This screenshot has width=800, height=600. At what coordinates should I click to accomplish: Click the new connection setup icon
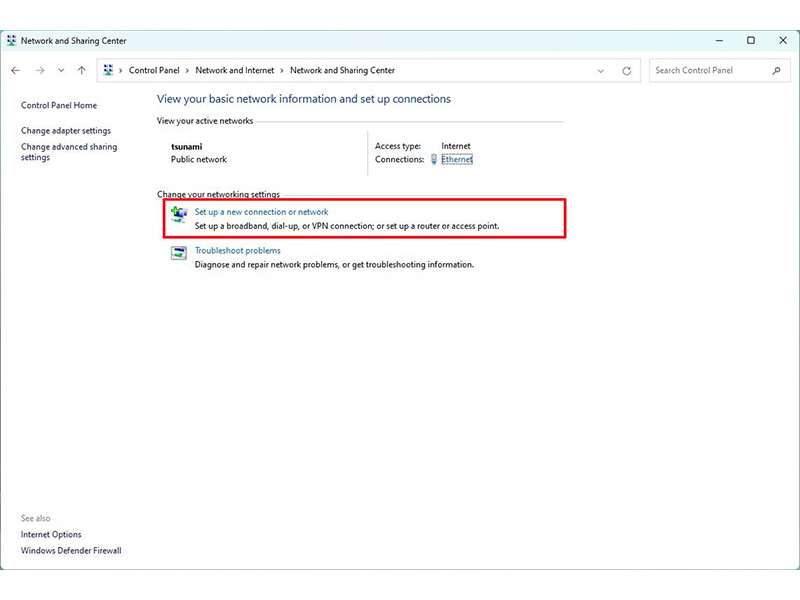(179, 214)
